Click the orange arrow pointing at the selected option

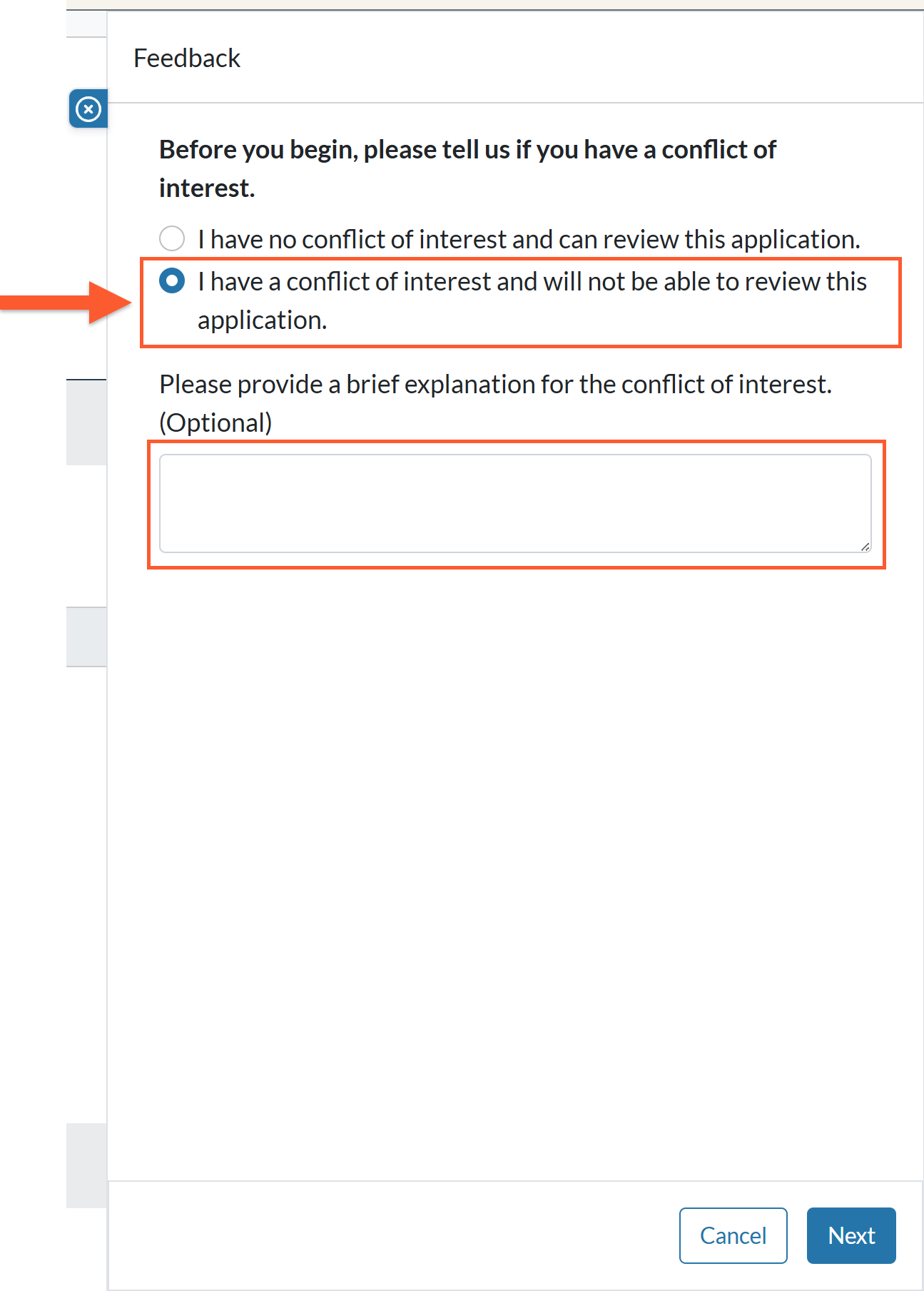[x=66, y=303]
